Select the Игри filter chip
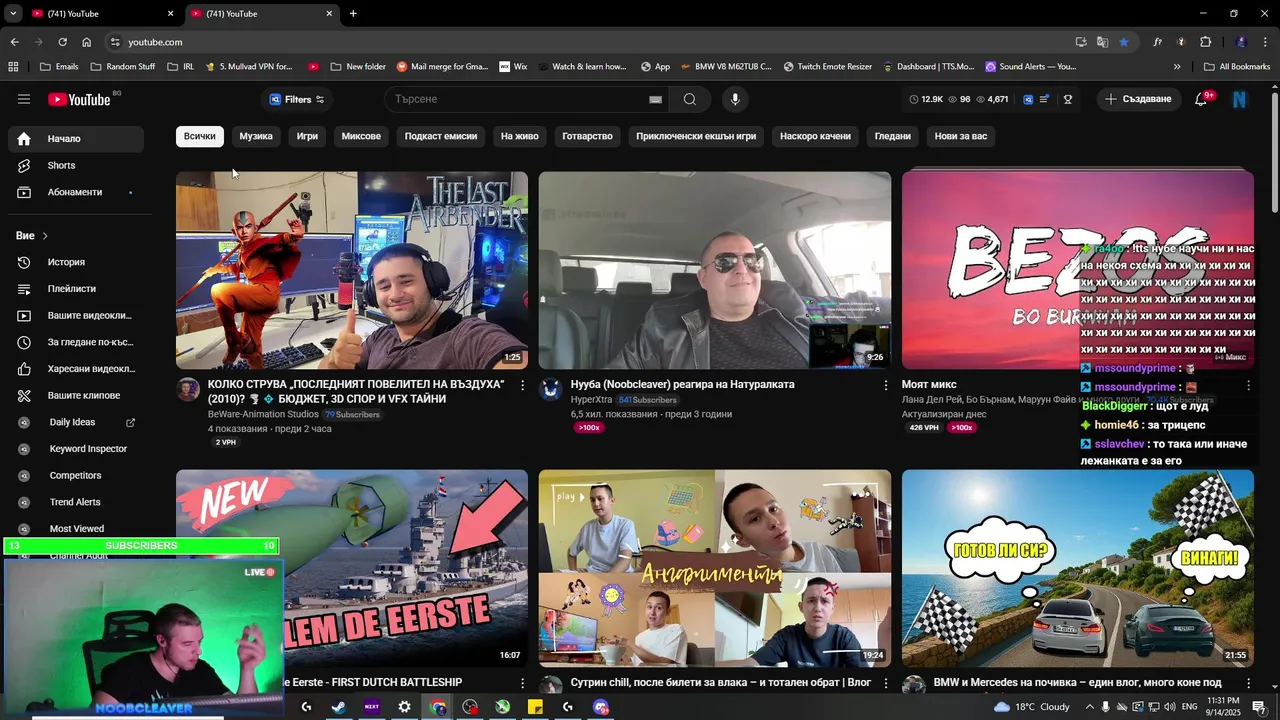The height and width of the screenshot is (720, 1280). (x=307, y=136)
